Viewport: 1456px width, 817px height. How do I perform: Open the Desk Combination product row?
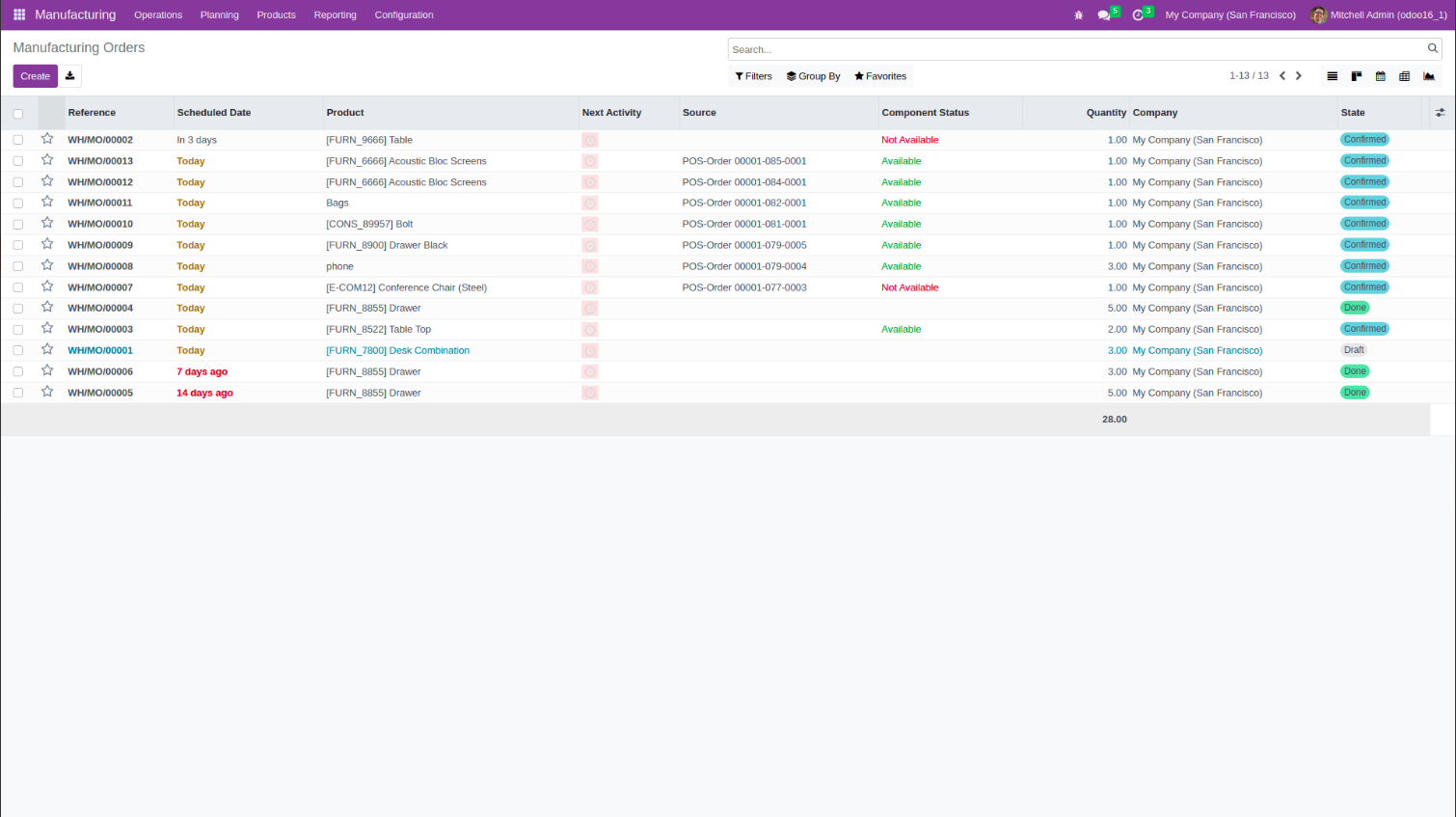point(397,351)
